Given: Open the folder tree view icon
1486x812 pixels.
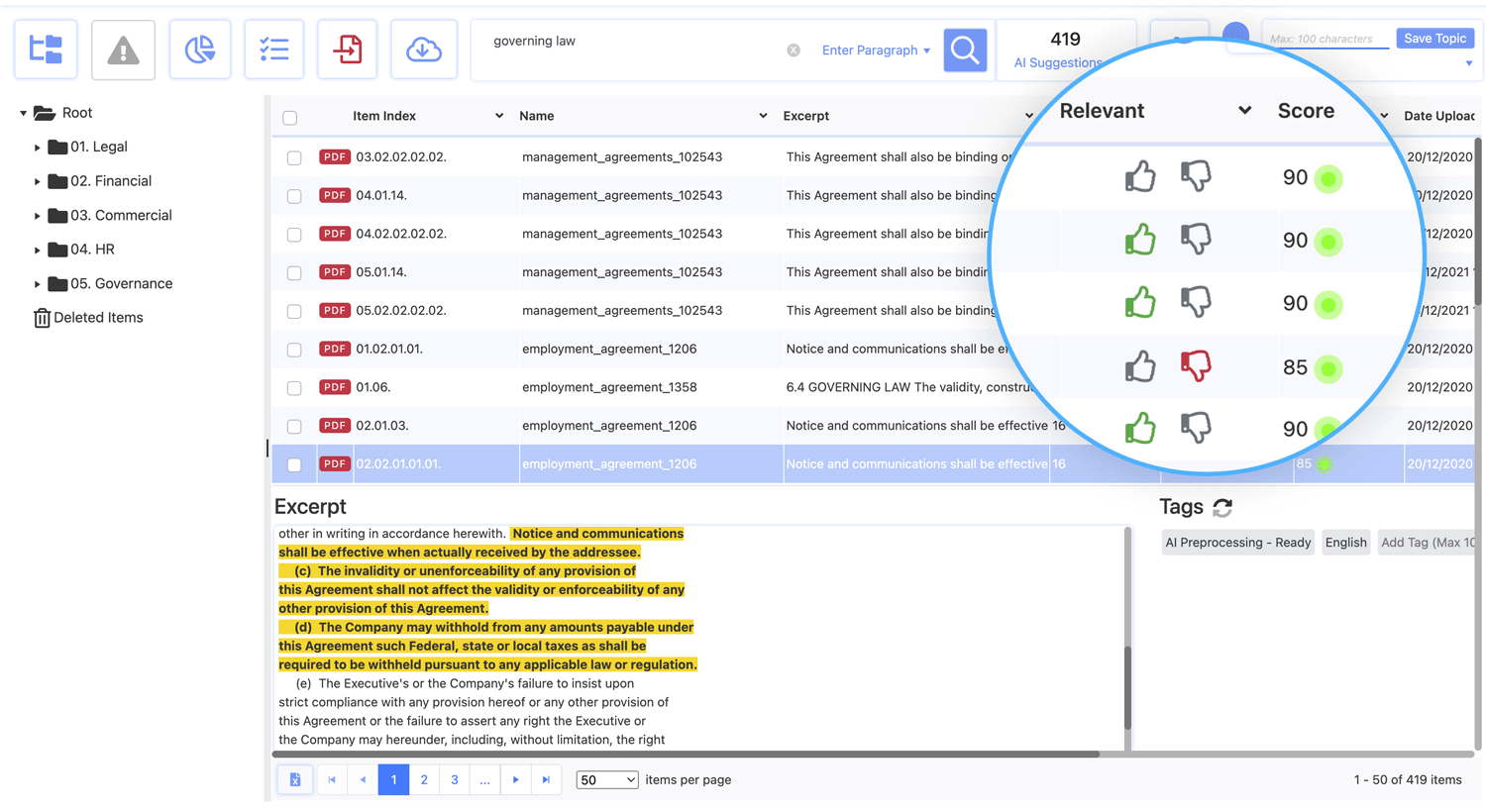Looking at the screenshot, I should tap(46, 50).
